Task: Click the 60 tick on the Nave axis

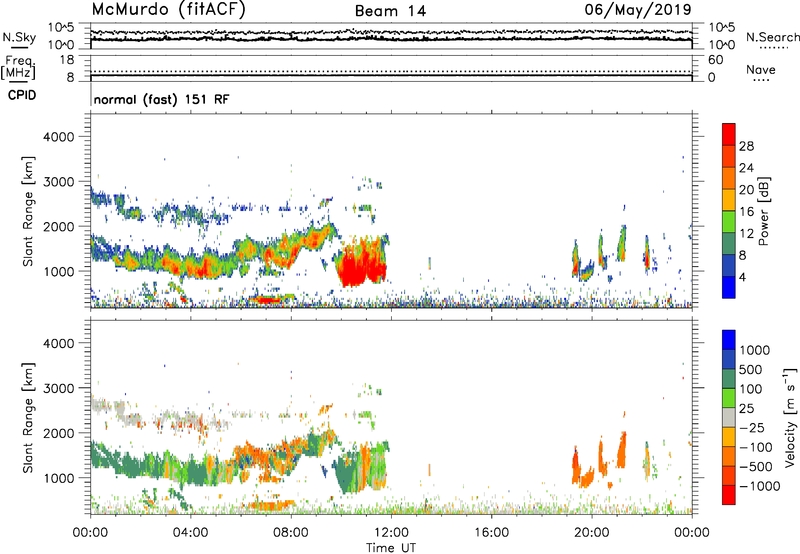Action: 716,60
